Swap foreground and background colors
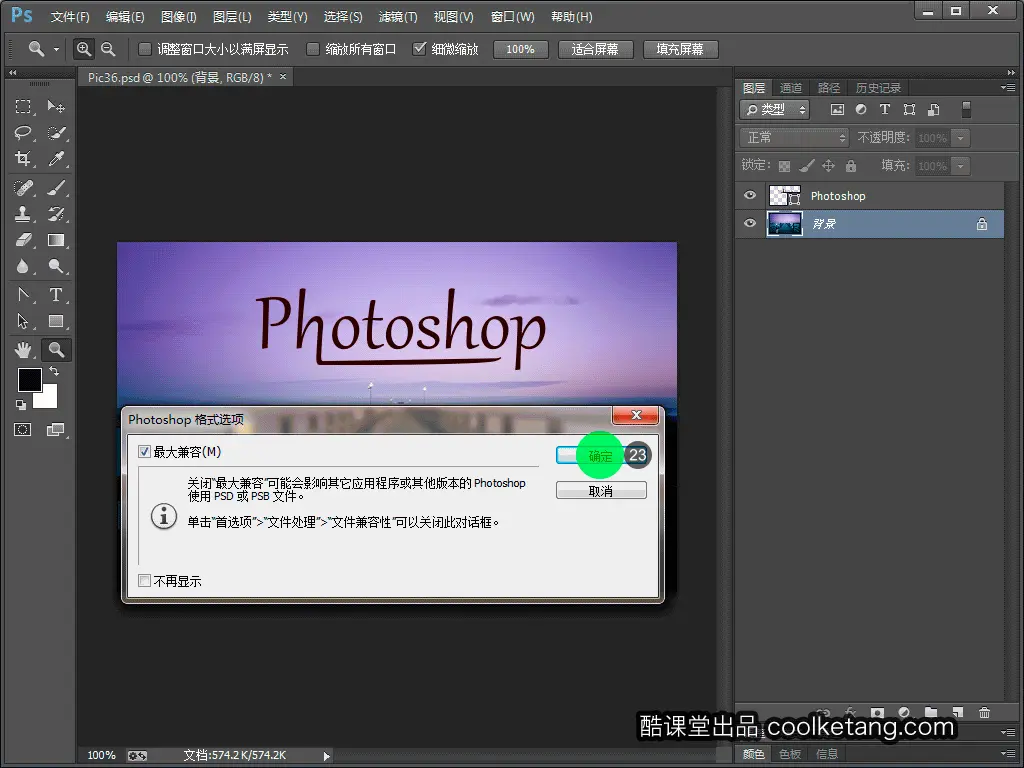This screenshot has width=1024, height=768. pyautogui.click(x=54, y=371)
